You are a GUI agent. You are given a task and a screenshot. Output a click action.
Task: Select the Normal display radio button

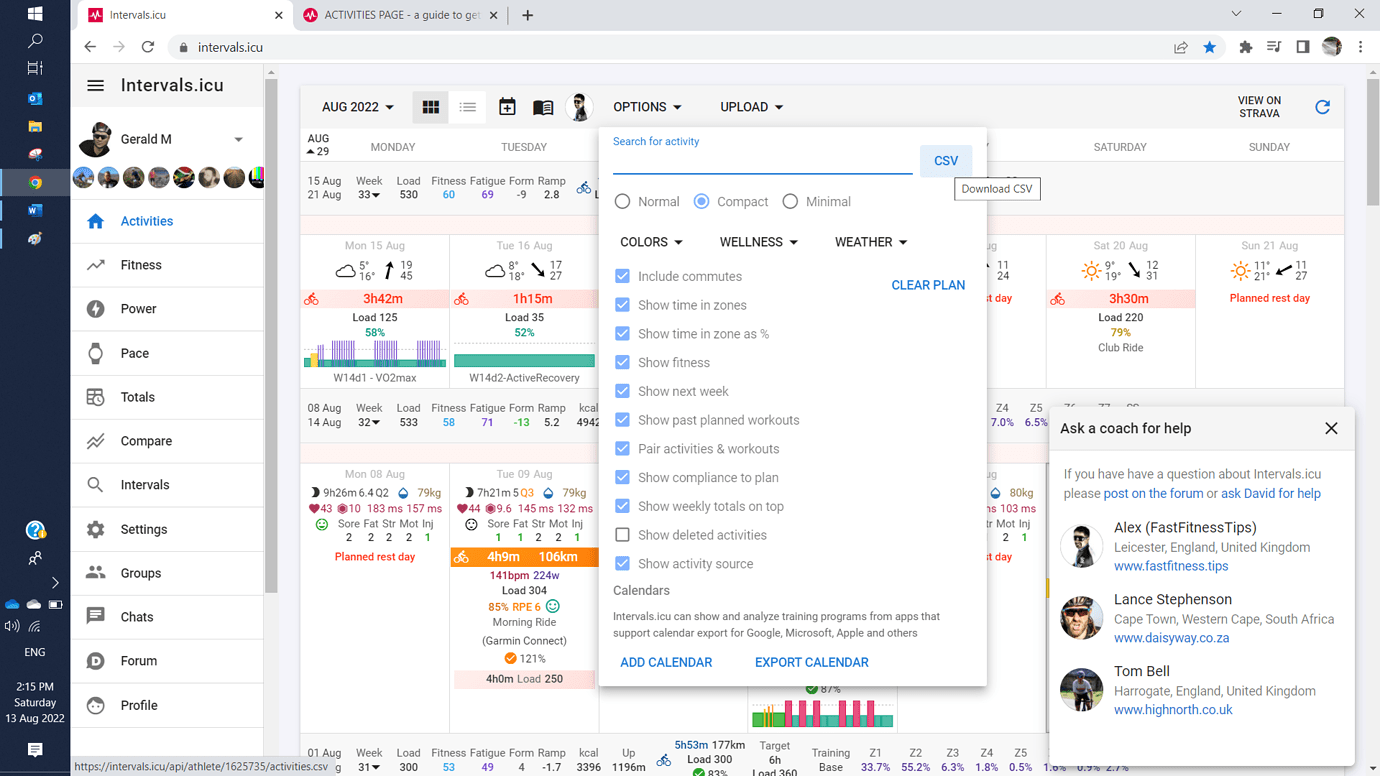[x=623, y=202]
